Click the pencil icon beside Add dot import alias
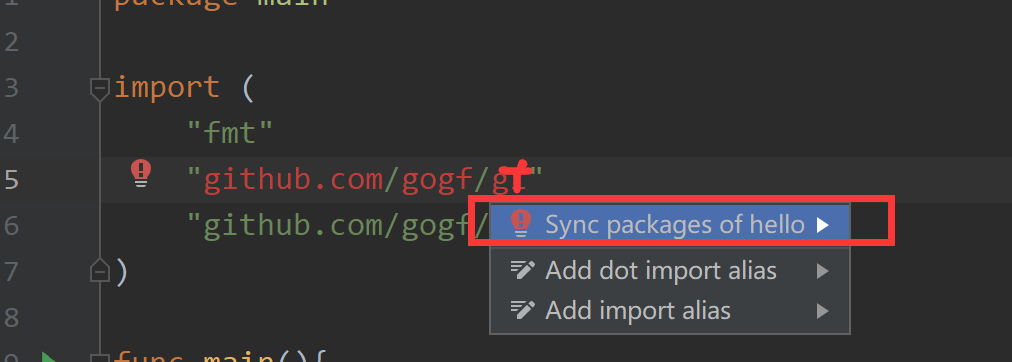The image size is (1012, 362). click(522, 270)
